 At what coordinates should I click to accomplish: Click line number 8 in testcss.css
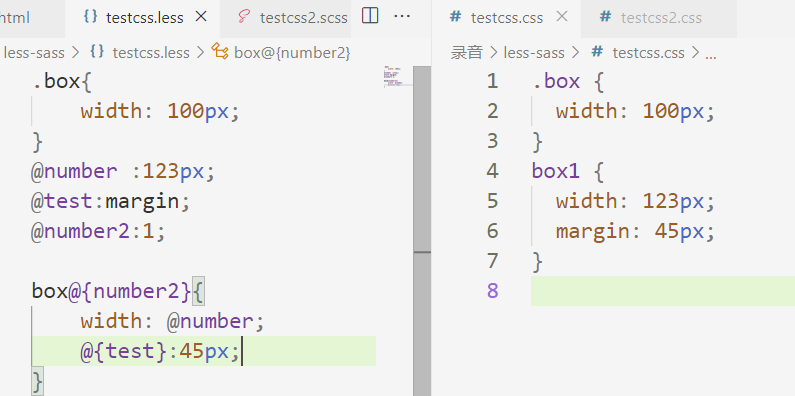coord(492,291)
